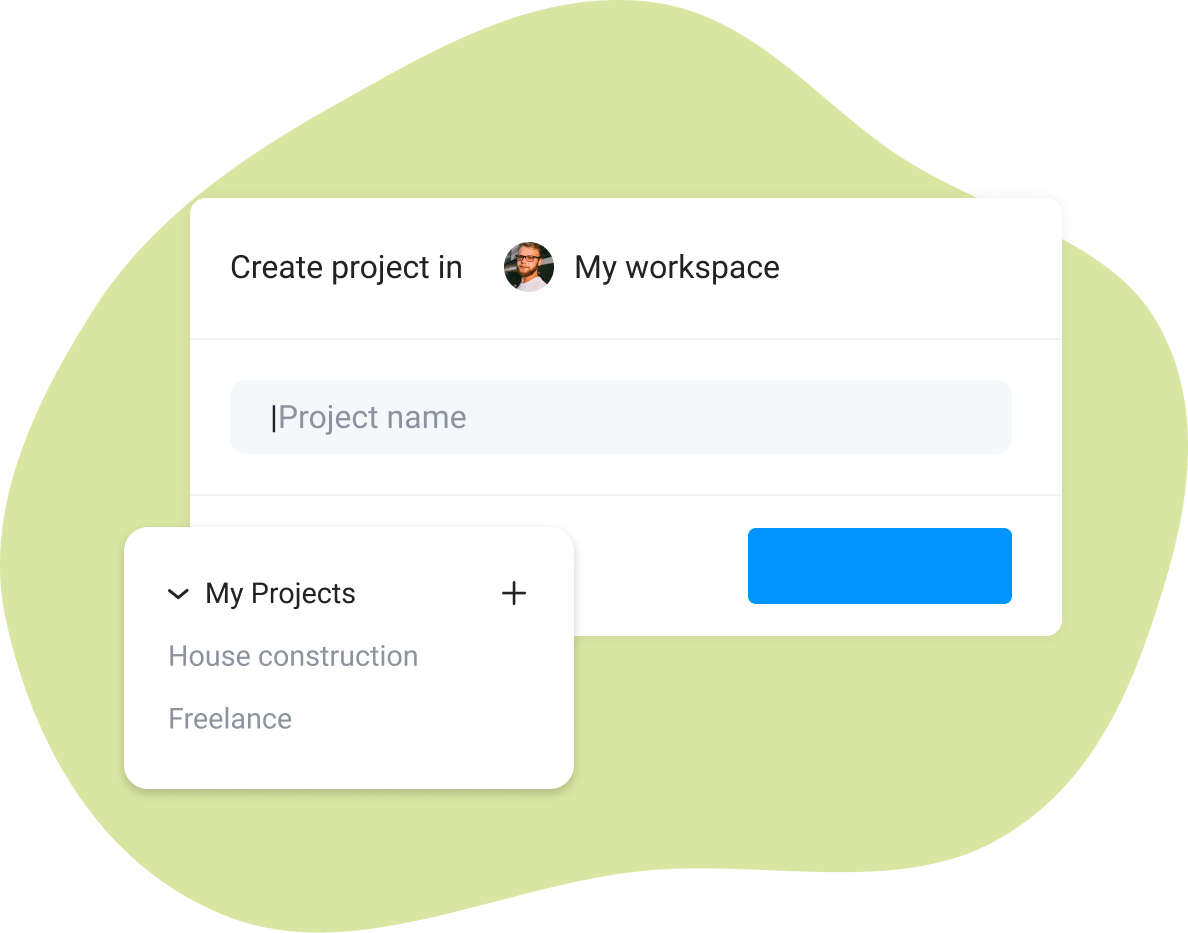This screenshot has width=1188, height=933.
Task: Click the "Project name" placeholder text
Action: tap(372, 417)
